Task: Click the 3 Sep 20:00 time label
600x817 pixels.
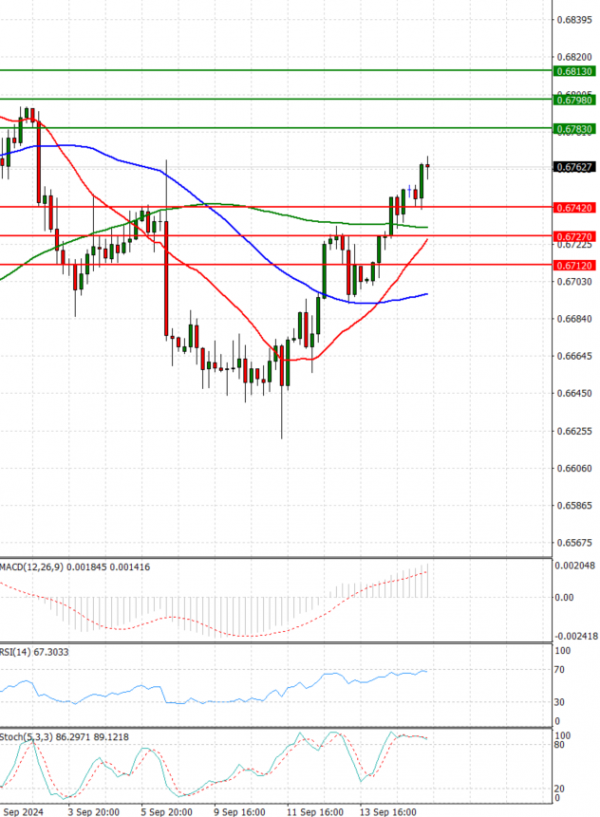Action: pos(94,812)
